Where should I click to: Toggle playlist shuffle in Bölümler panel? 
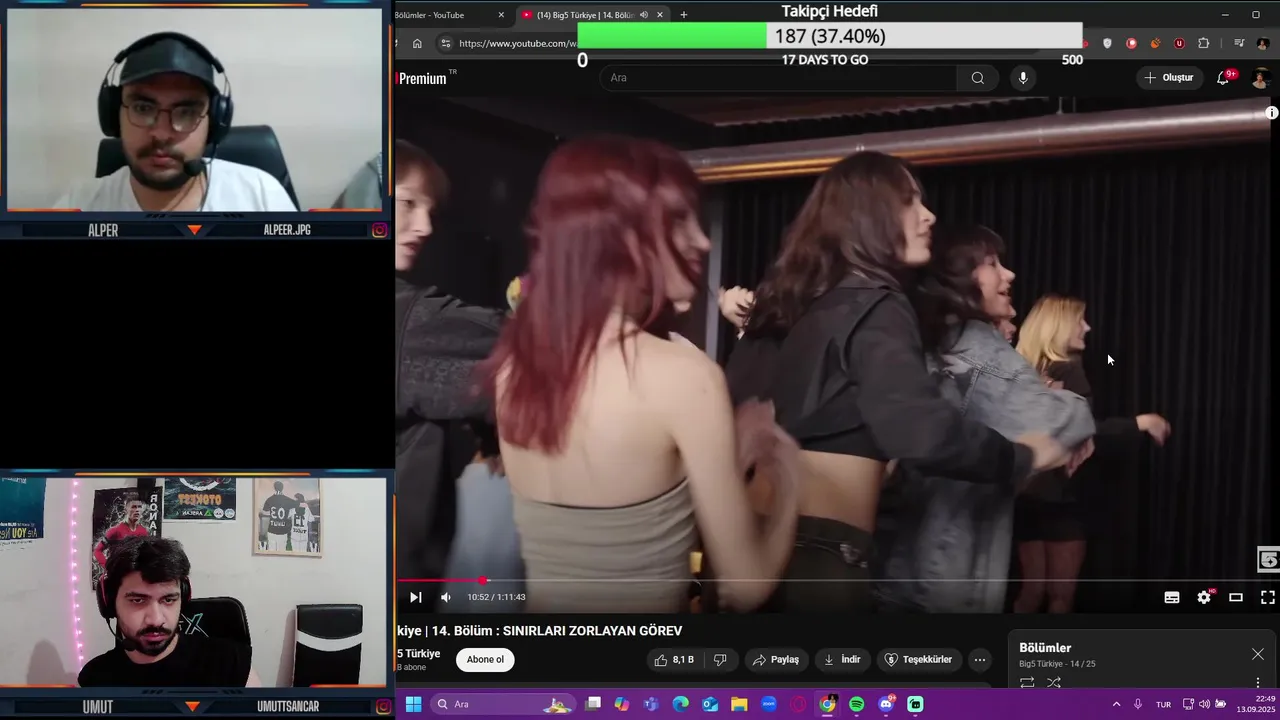coord(1054,683)
